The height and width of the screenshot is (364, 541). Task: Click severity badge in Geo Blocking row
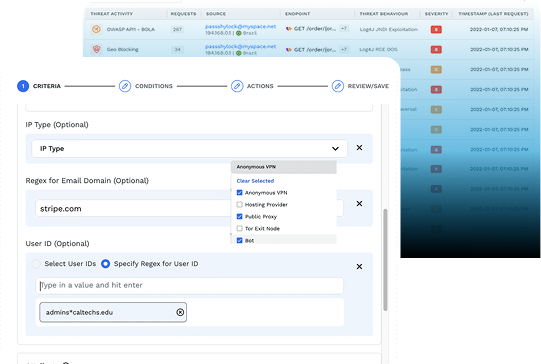(436, 49)
